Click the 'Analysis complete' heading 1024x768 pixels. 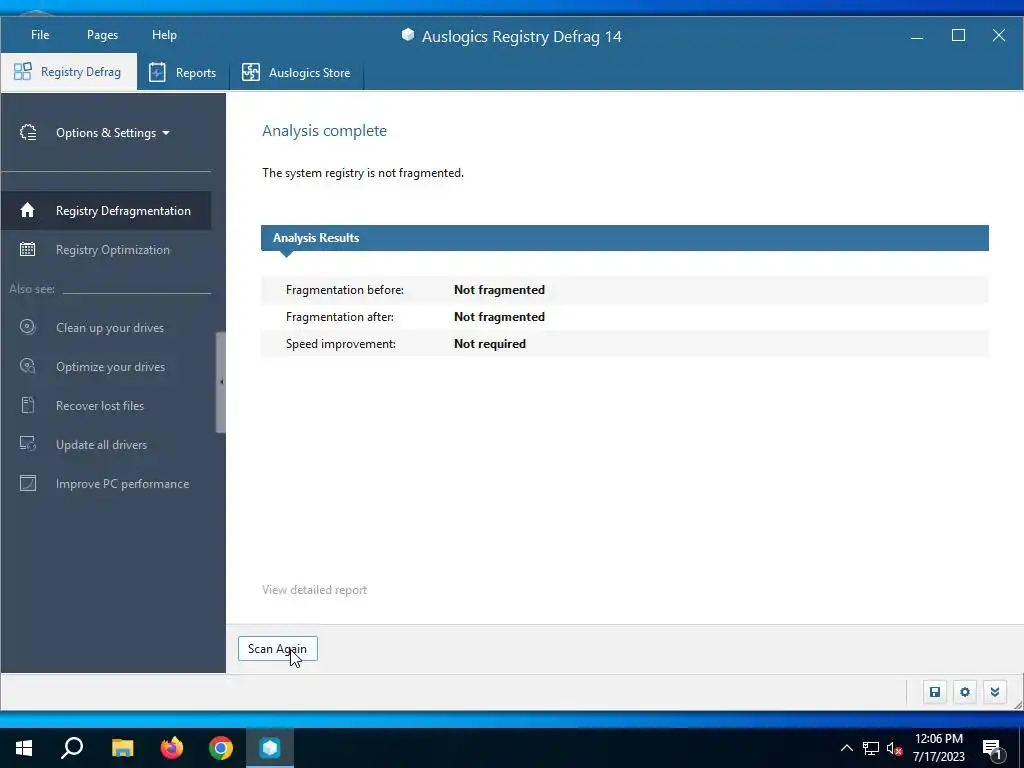[325, 131]
